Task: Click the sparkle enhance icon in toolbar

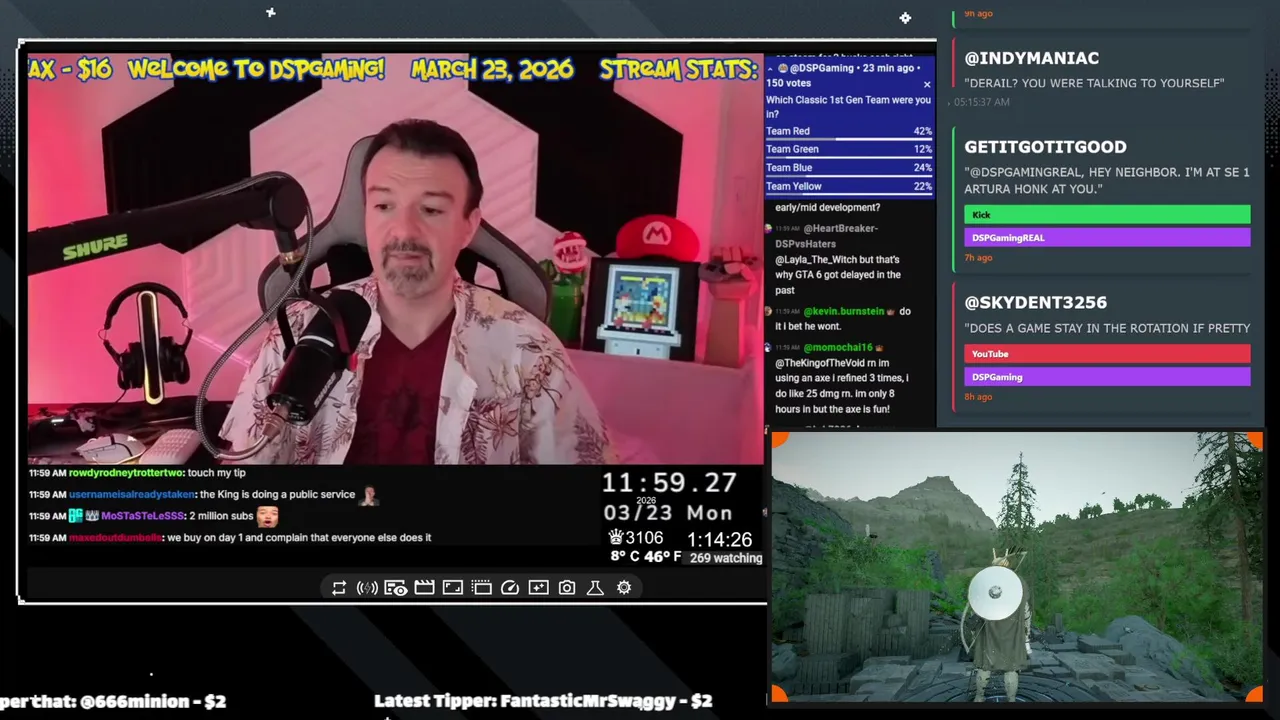Action: [x=539, y=588]
